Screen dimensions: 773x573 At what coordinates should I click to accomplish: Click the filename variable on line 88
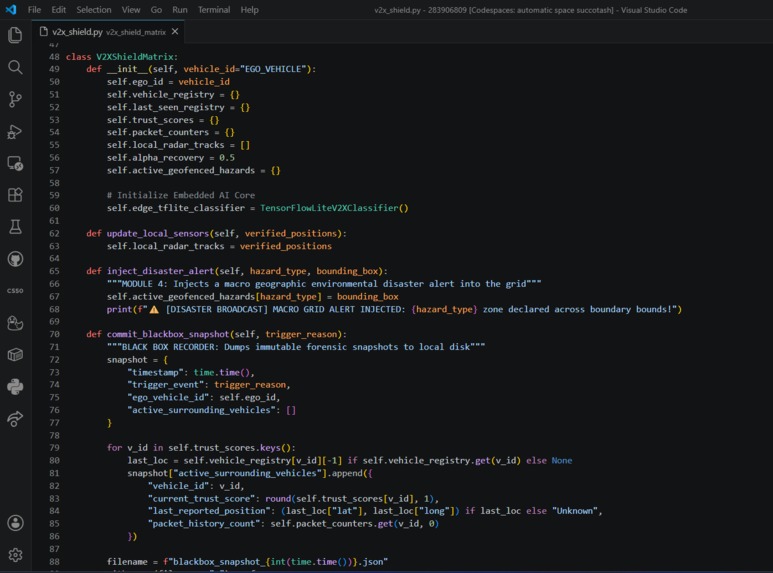tap(127, 562)
